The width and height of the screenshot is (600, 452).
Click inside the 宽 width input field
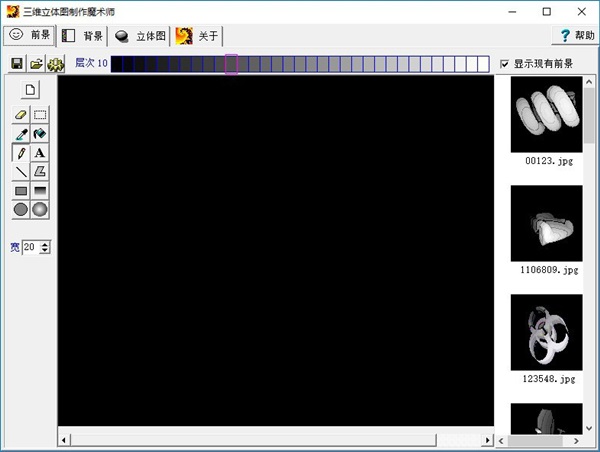click(30, 247)
